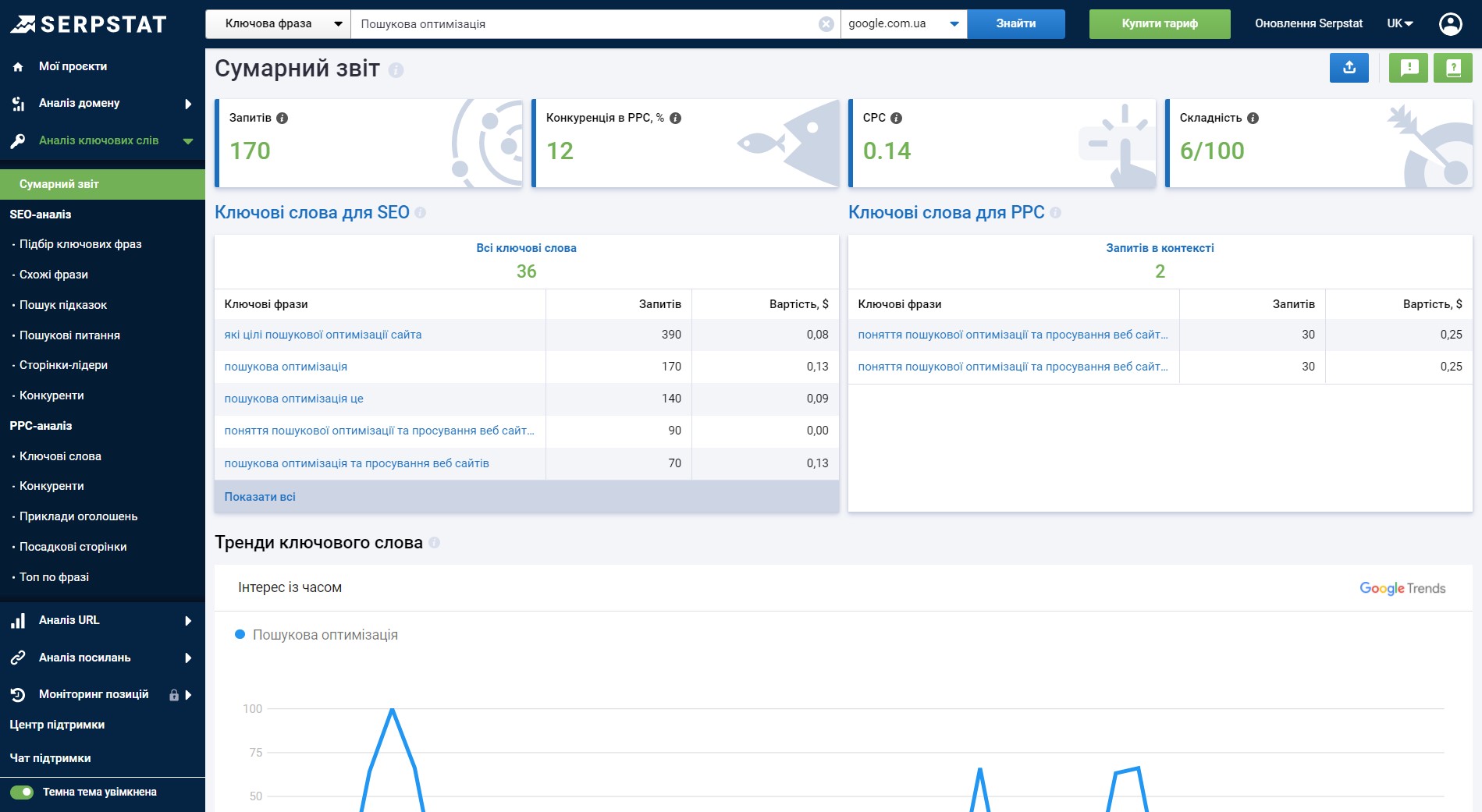Open the user account profile icon
The height and width of the screenshot is (812, 1482).
click(1450, 24)
